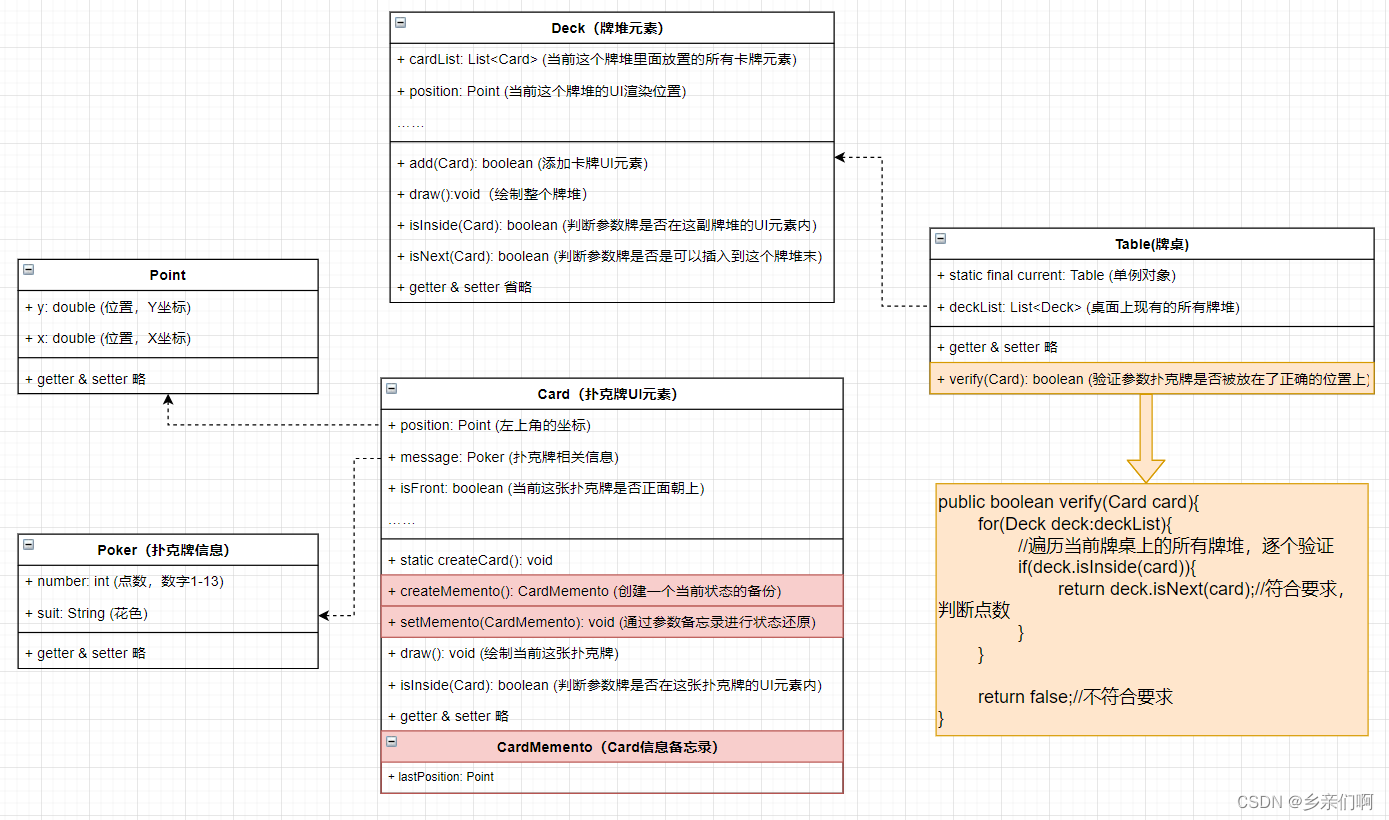
Task: Select Deck's position: Point attribute row
Action: point(612,91)
